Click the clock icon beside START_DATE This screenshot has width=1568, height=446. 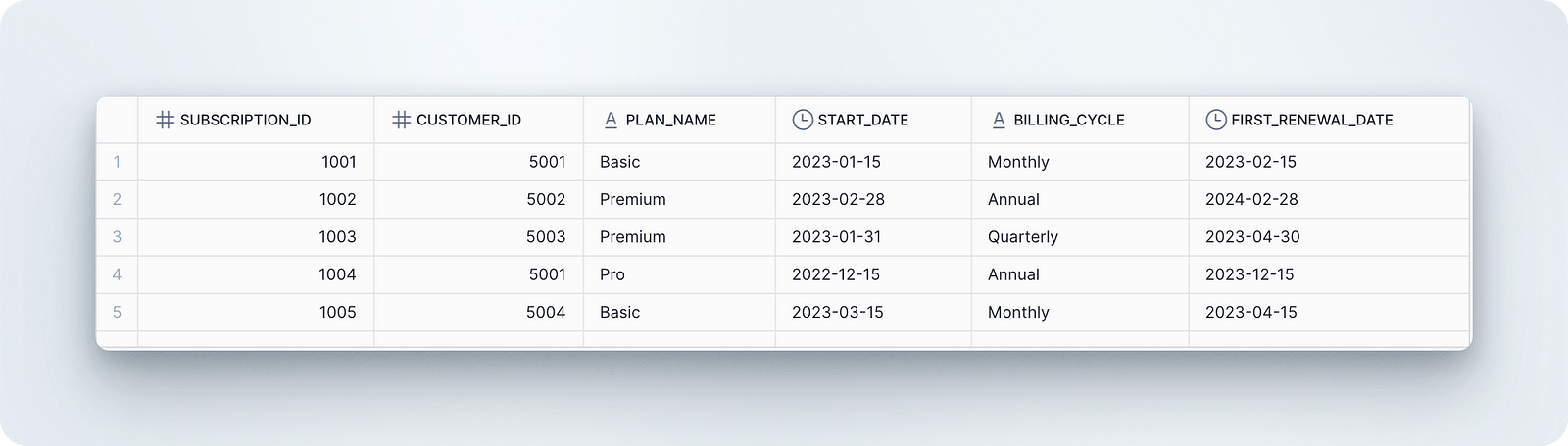point(803,120)
